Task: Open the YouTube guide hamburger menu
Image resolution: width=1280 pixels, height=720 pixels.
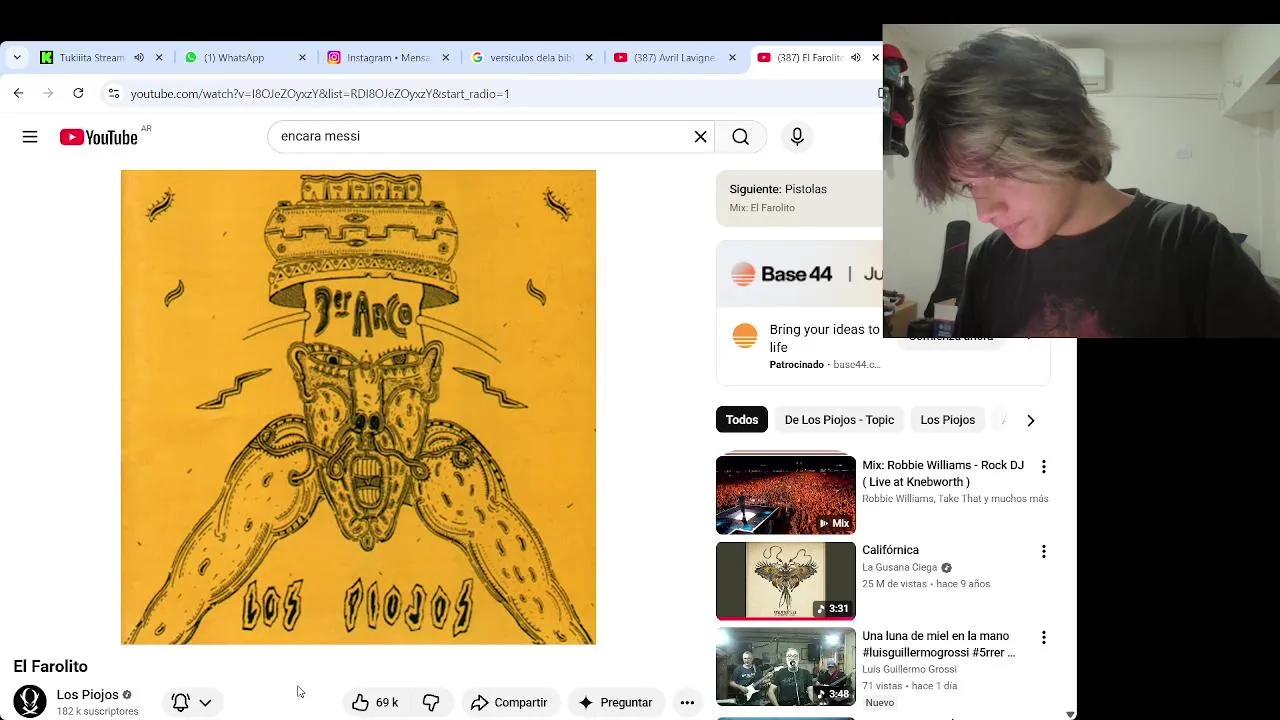Action: (x=30, y=137)
